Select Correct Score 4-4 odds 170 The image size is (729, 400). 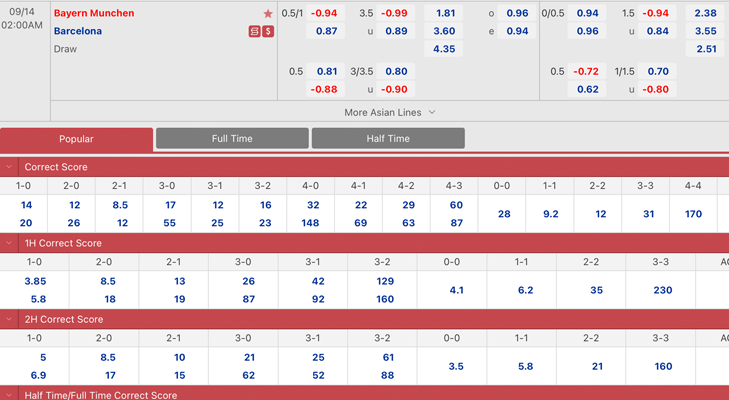click(x=693, y=214)
